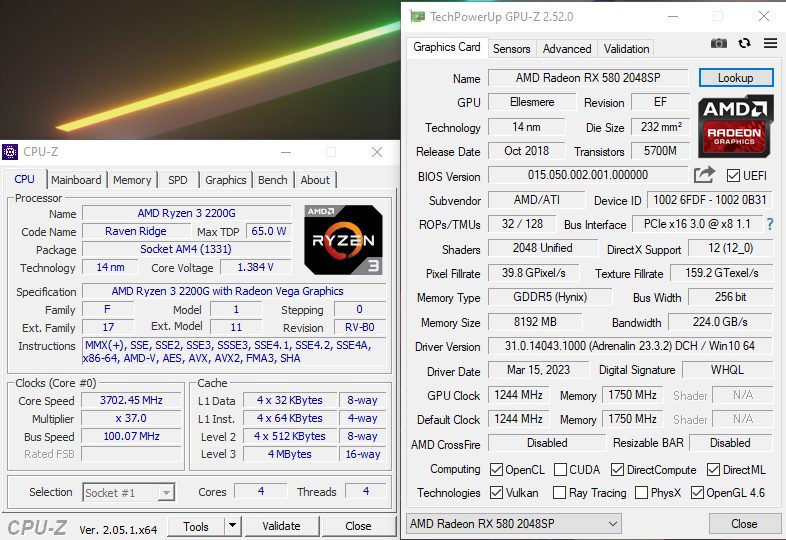Click the GPU-Z title bar icon
The height and width of the screenshot is (540, 786).
pyautogui.click(x=417, y=17)
